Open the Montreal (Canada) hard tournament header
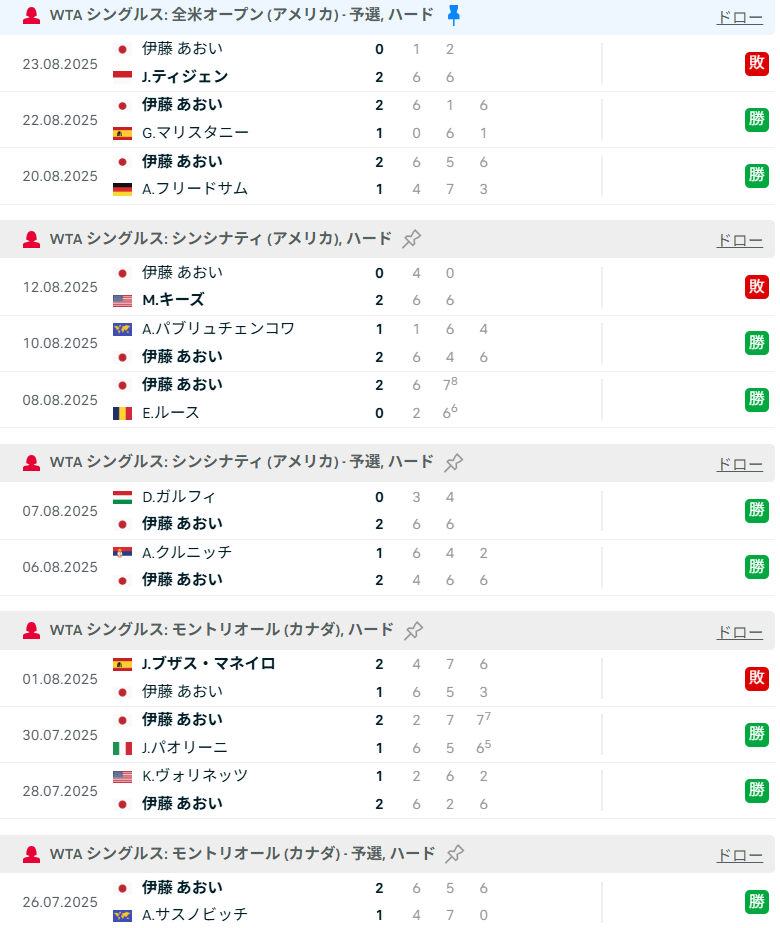Screen dimensions: 780x928 [221, 630]
